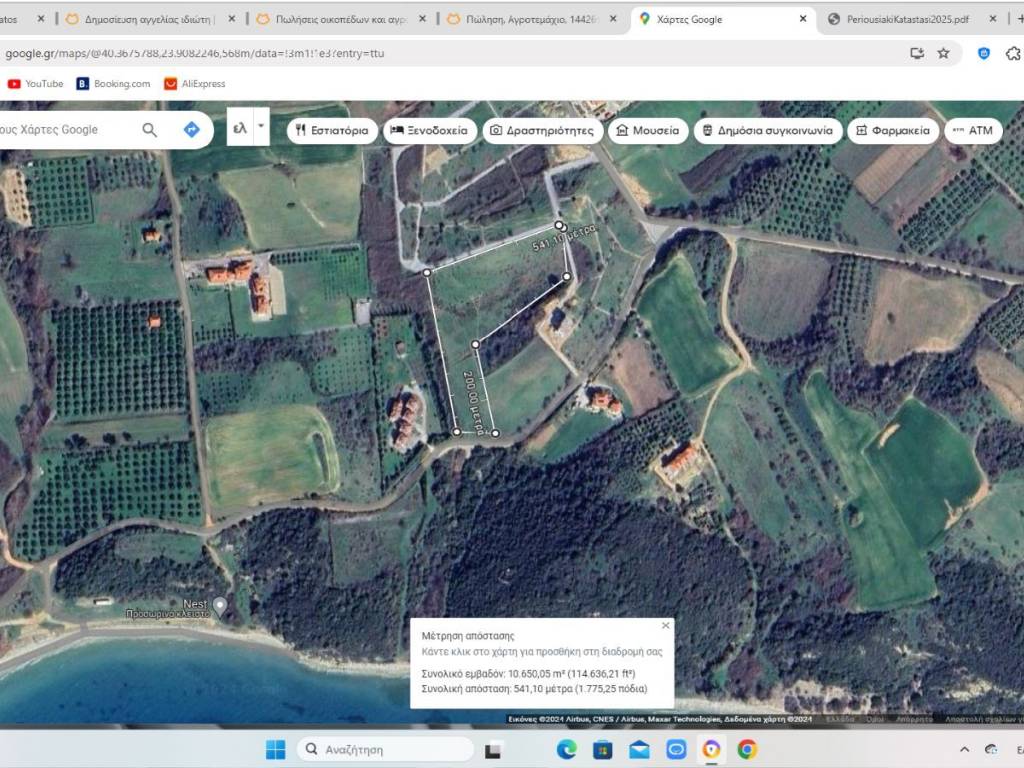Screen dimensions: 1024x768
Task: Open Microsoft Store from the taskbar
Action: [603, 749]
